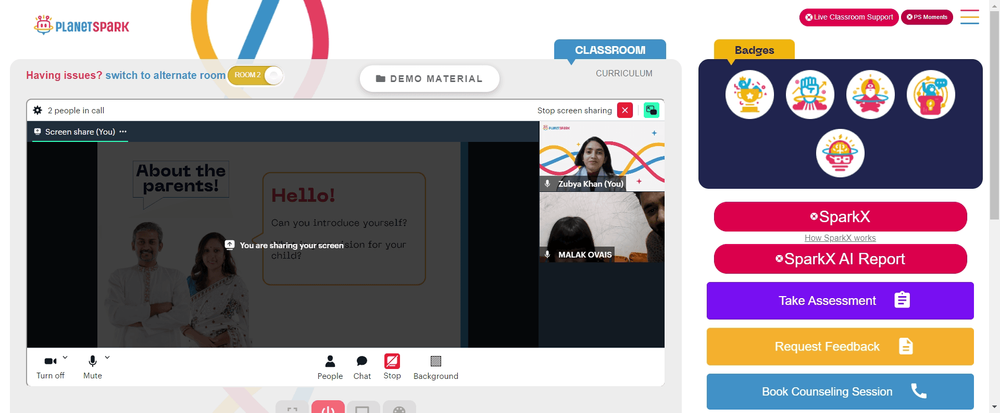Select the trophy star badge
The width and height of the screenshot is (1000, 413).
(749, 94)
